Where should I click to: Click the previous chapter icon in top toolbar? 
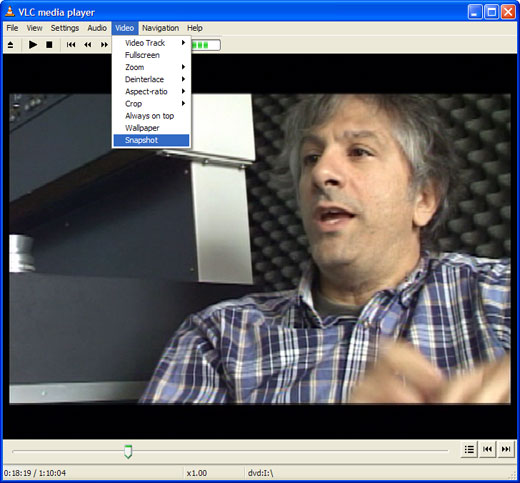coord(71,44)
